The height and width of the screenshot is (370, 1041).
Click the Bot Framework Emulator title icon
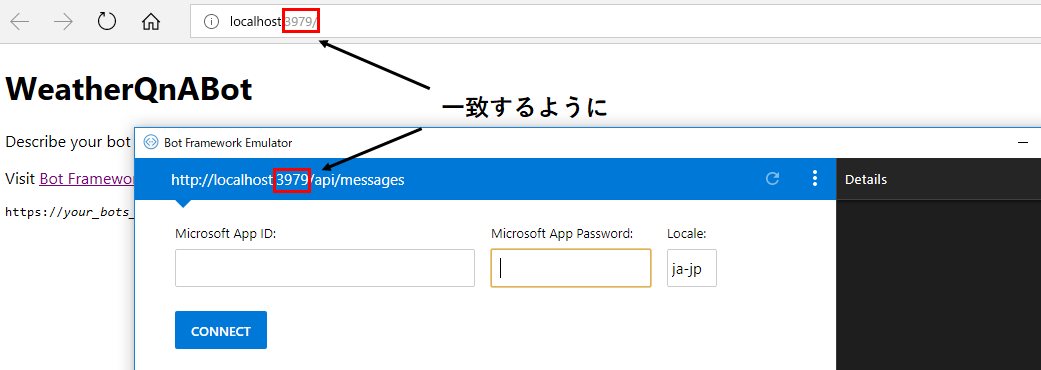pyautogui.click(x=151, y=143)
